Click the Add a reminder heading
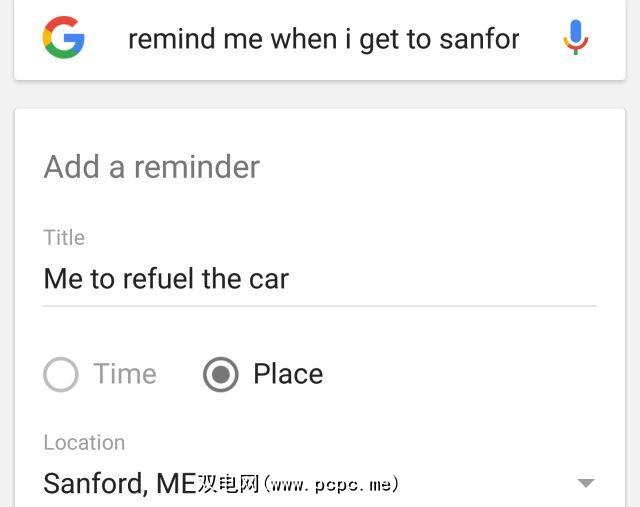 click(151, 167)
